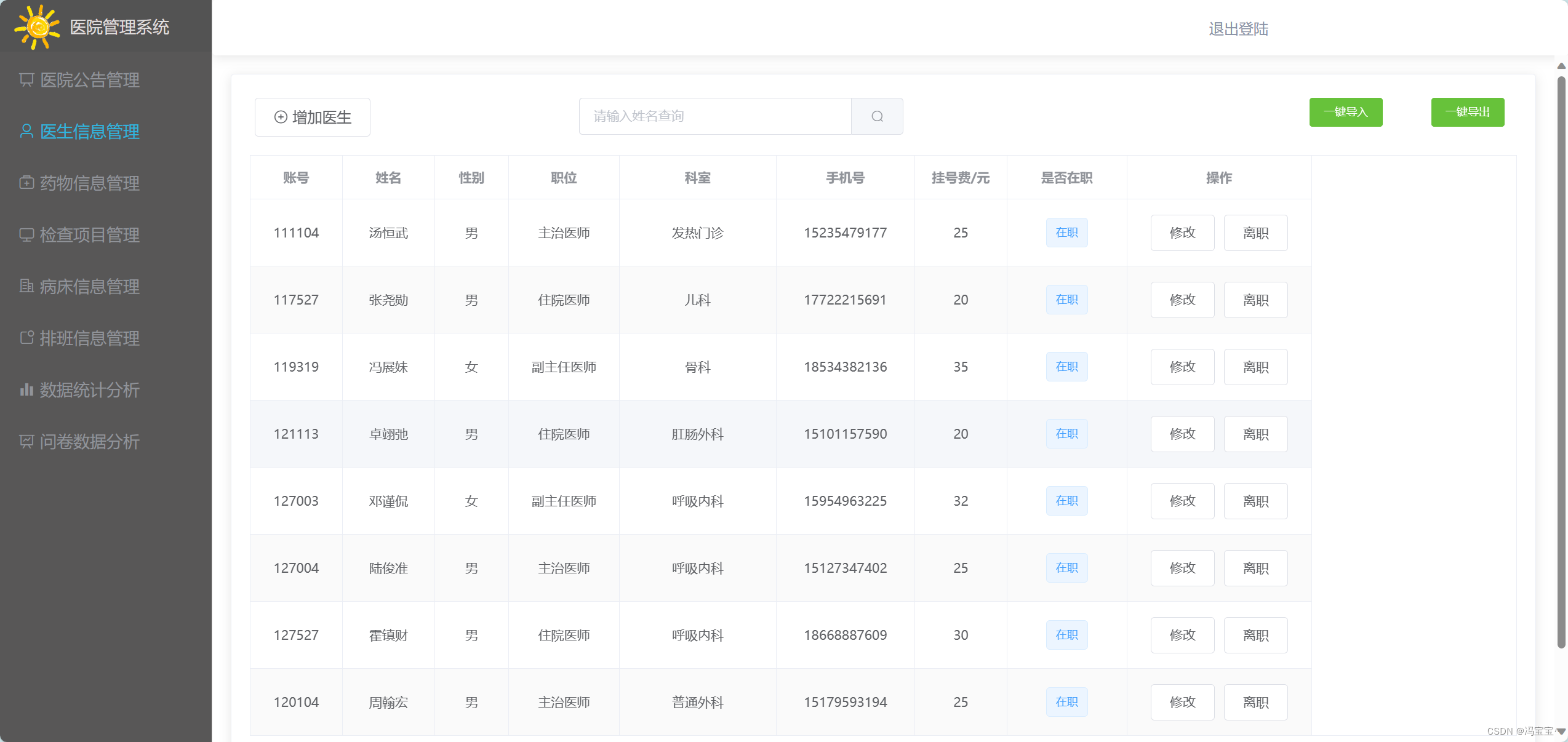Click the name search input field
1568x742 pixels.
pyautogui.click(x=714, y=116)
